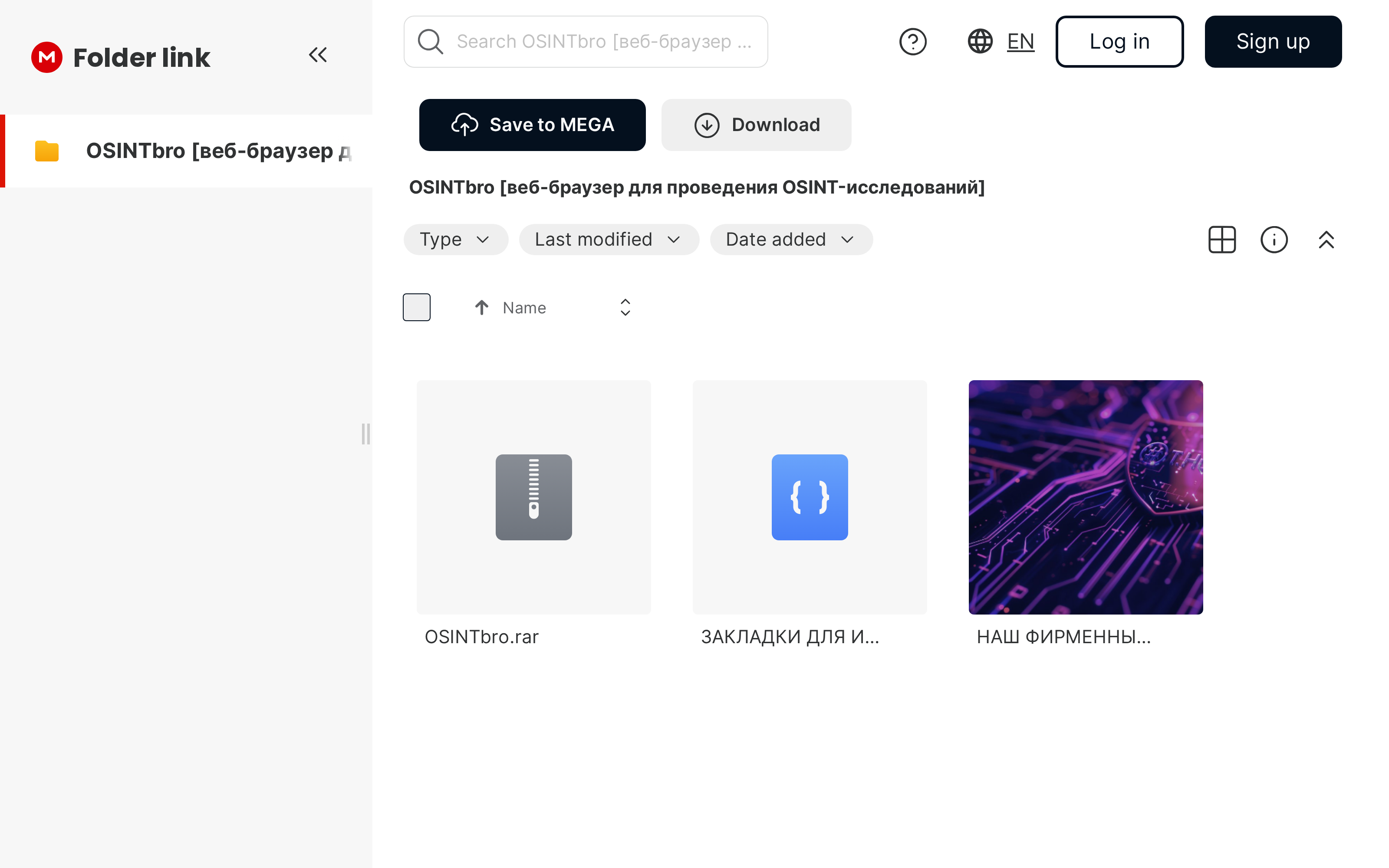Switch to grid view icon
The width and height of the screenshot is (1389, 868).
click(1221, 240)
